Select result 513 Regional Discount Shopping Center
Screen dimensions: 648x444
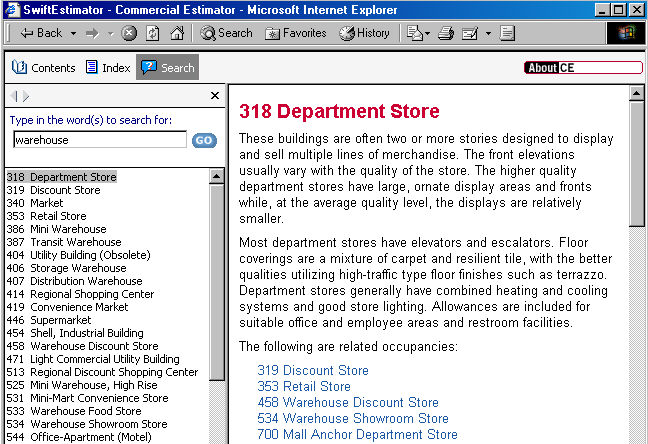point(102,372)
